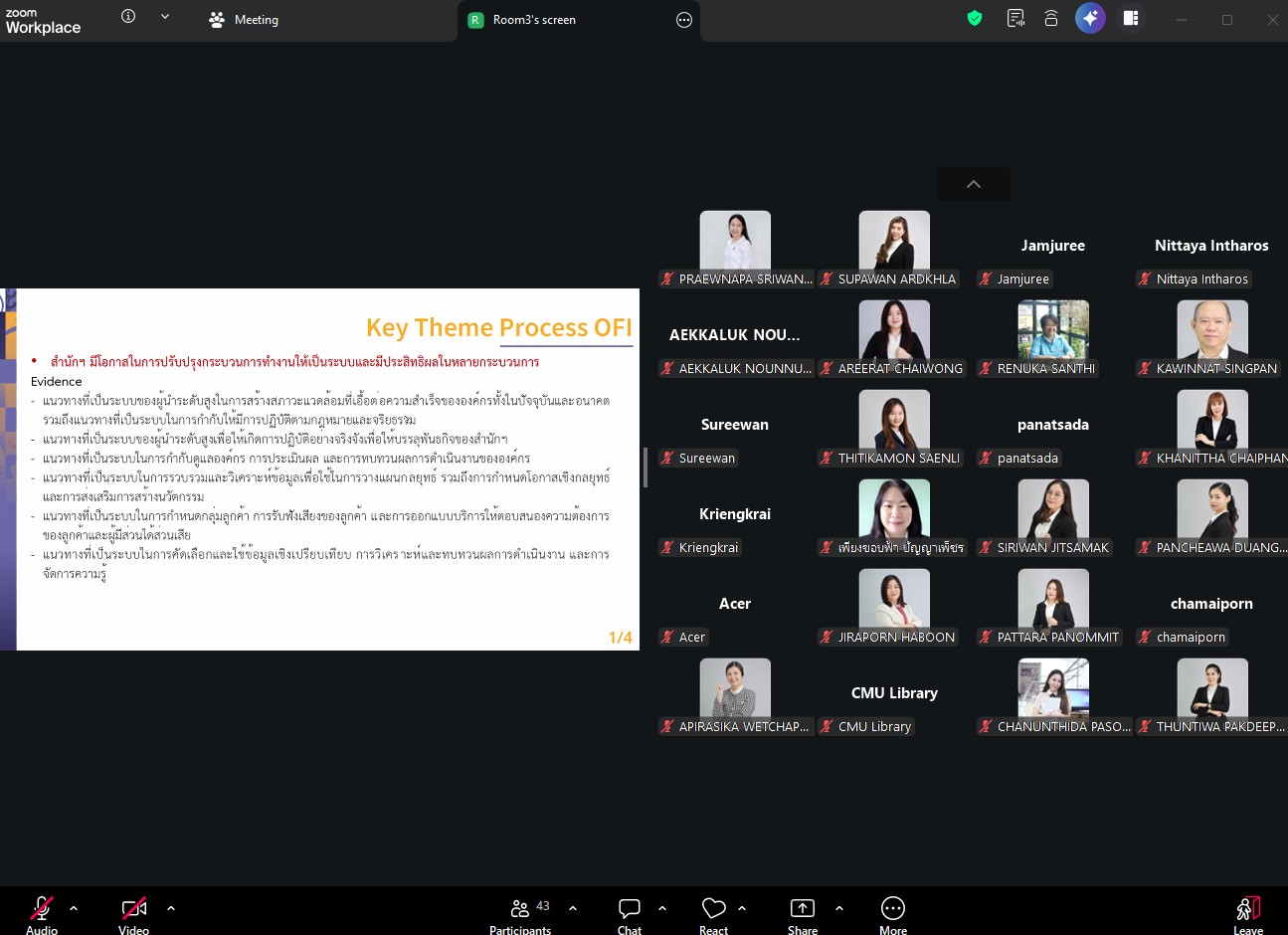Select the Room3's screen tab
The height and width of the screenshot is (935, 1288).
[533, 20]
